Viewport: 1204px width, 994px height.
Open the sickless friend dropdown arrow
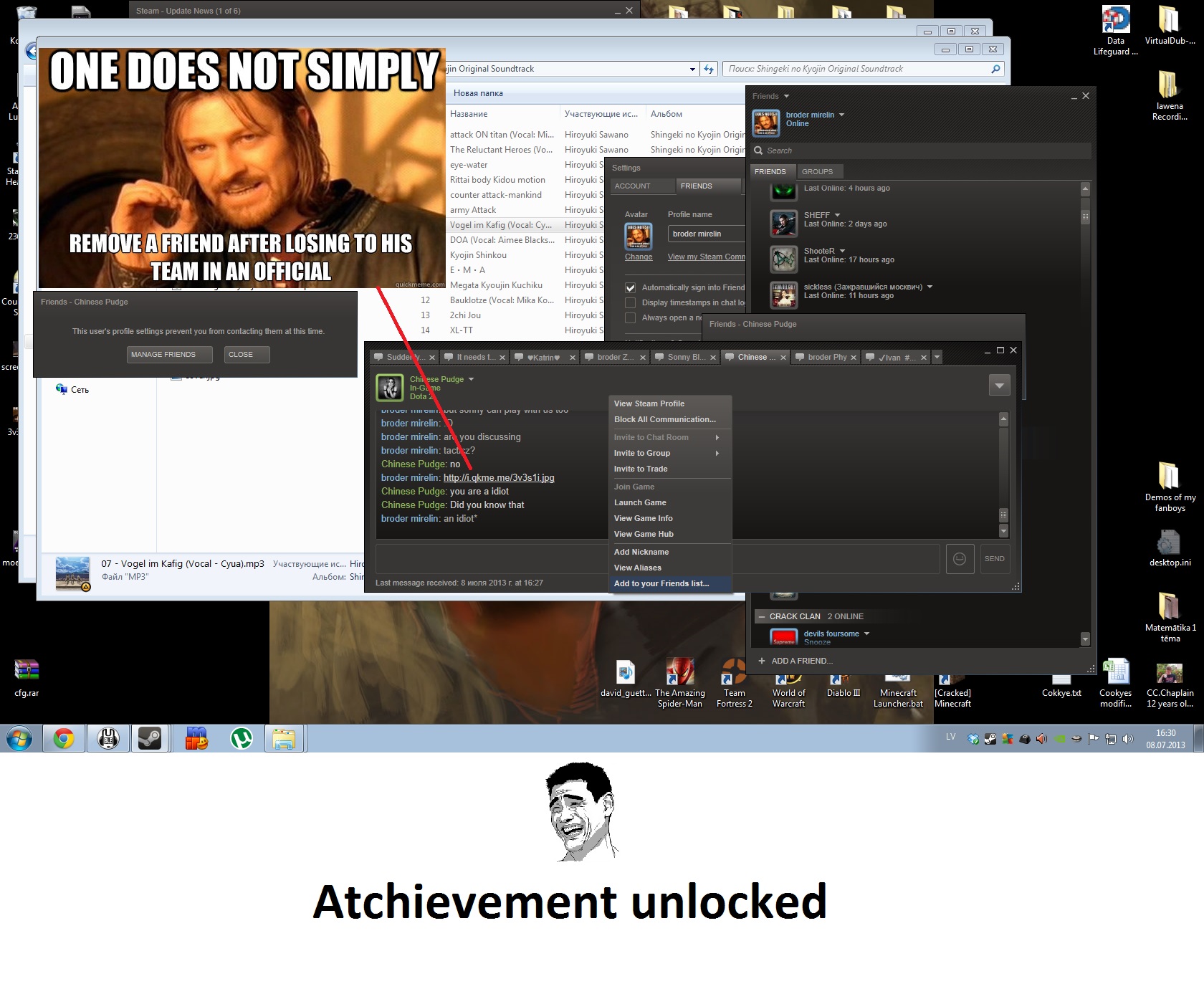[x=930, y=287]
